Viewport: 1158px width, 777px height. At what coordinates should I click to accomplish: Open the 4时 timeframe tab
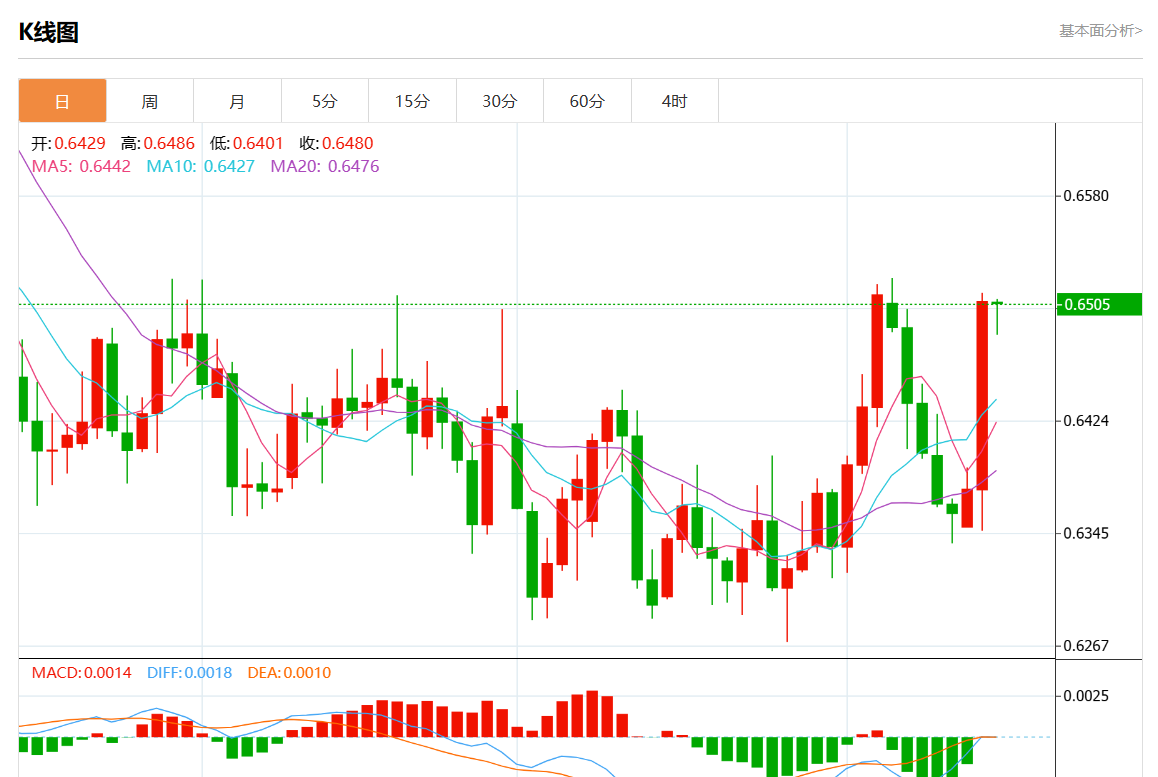click(x=675, y=100)
